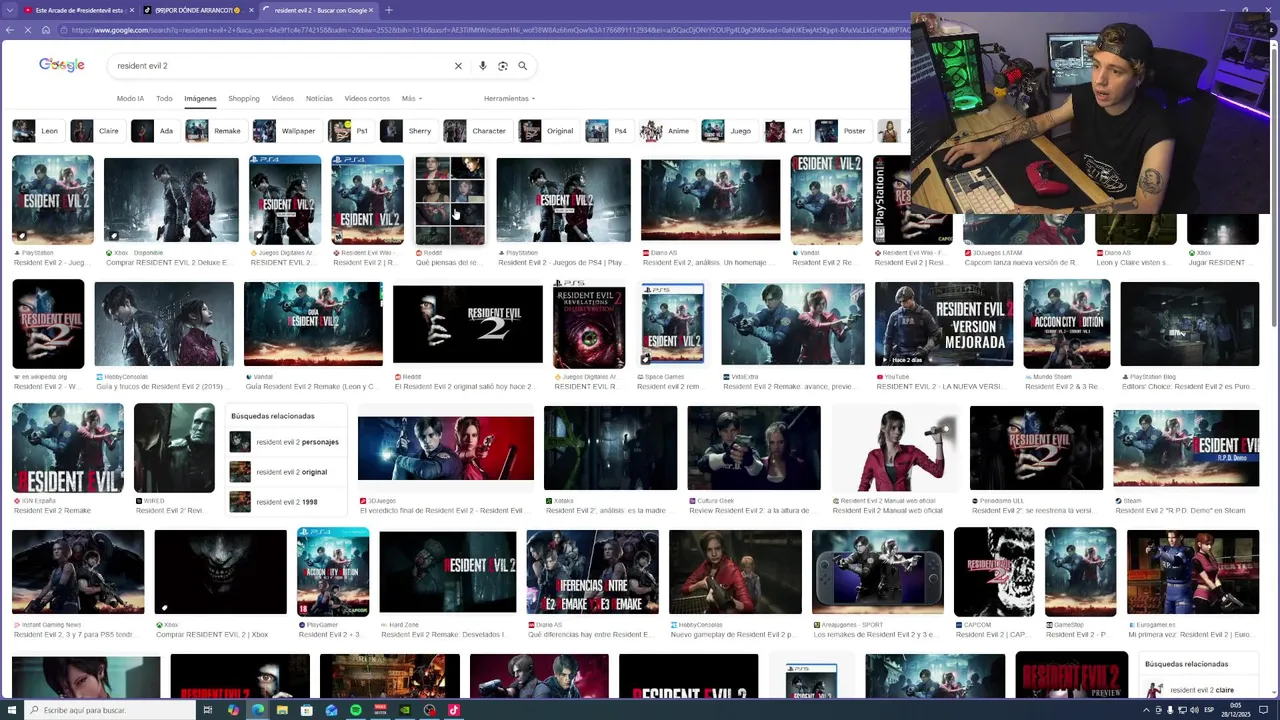Open the Mundo Steam Raccoon City Edition image
This screenshot has width=1280, height=720.
(x=1066, y=324)
